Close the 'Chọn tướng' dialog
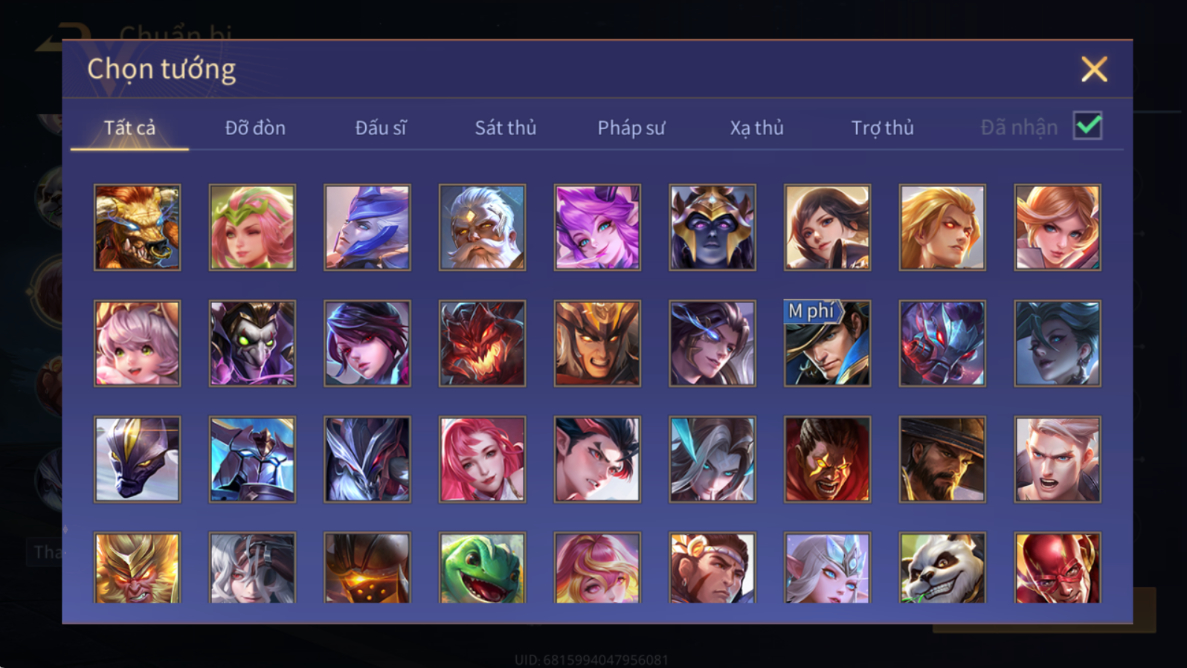Screen dimensions: 1187x668 coord(1094,69)
